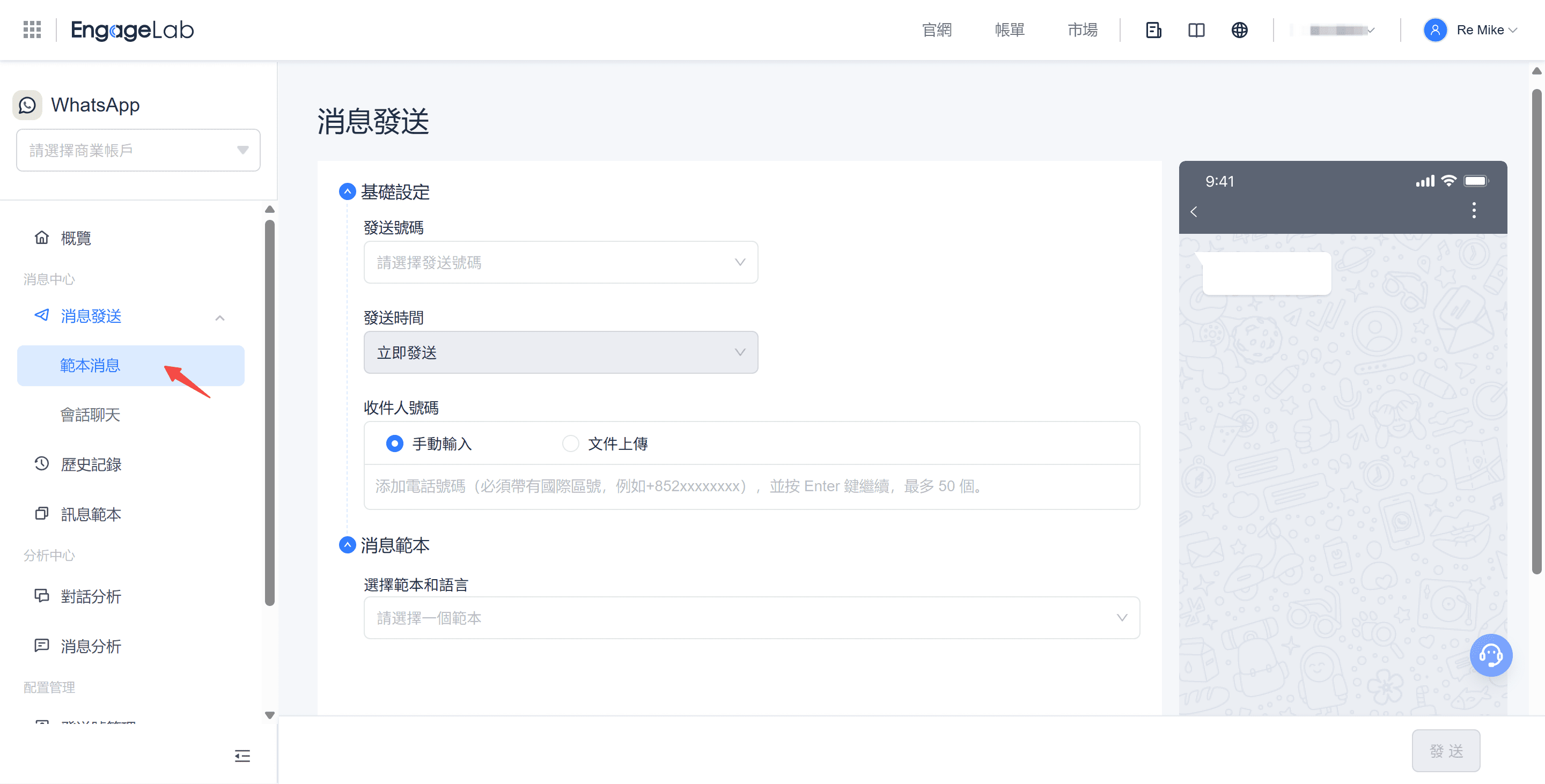
Task: Select the 手動輸入 radio option
Action: click(x=394, y=443)
